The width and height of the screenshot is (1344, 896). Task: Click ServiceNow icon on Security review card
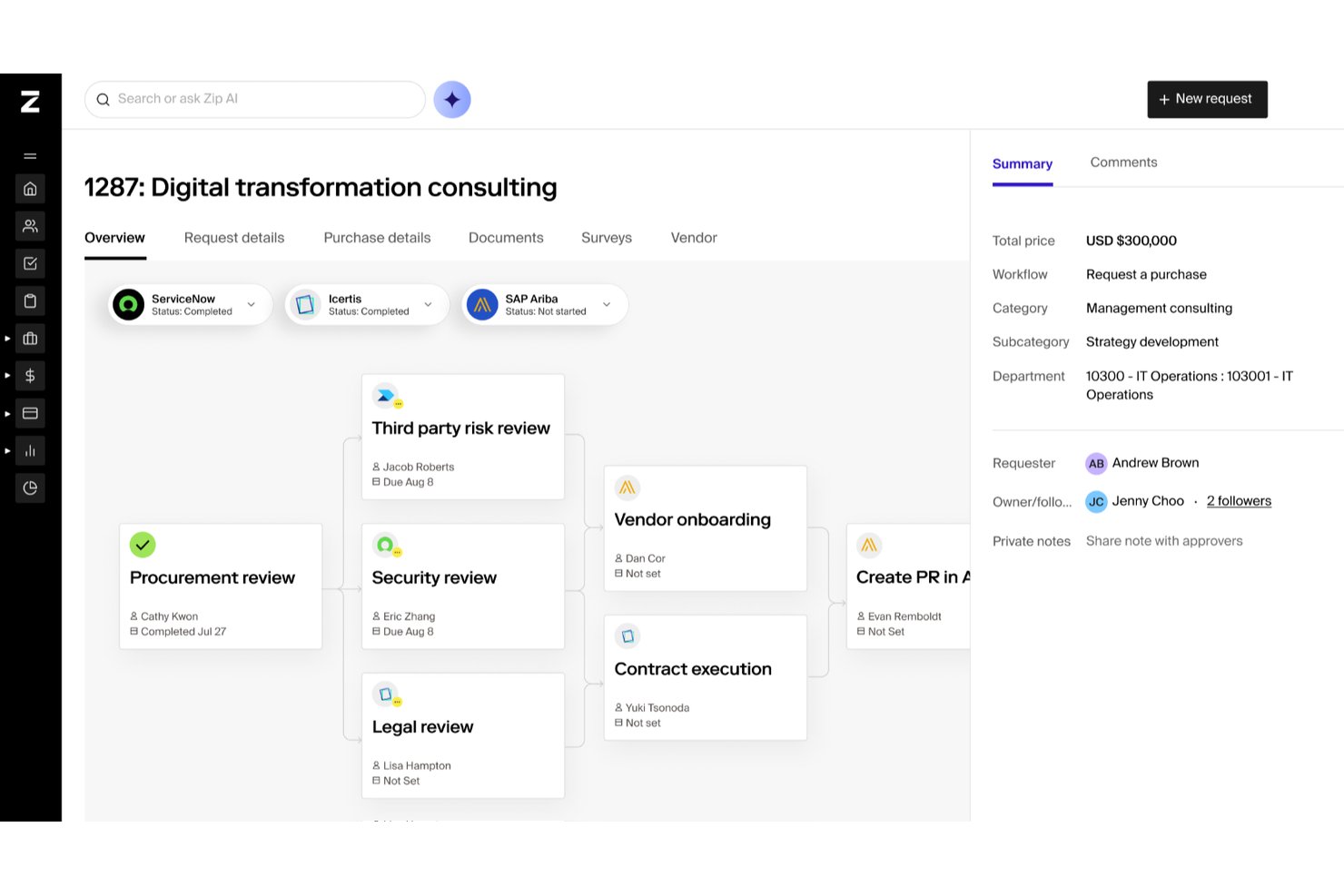386,545
